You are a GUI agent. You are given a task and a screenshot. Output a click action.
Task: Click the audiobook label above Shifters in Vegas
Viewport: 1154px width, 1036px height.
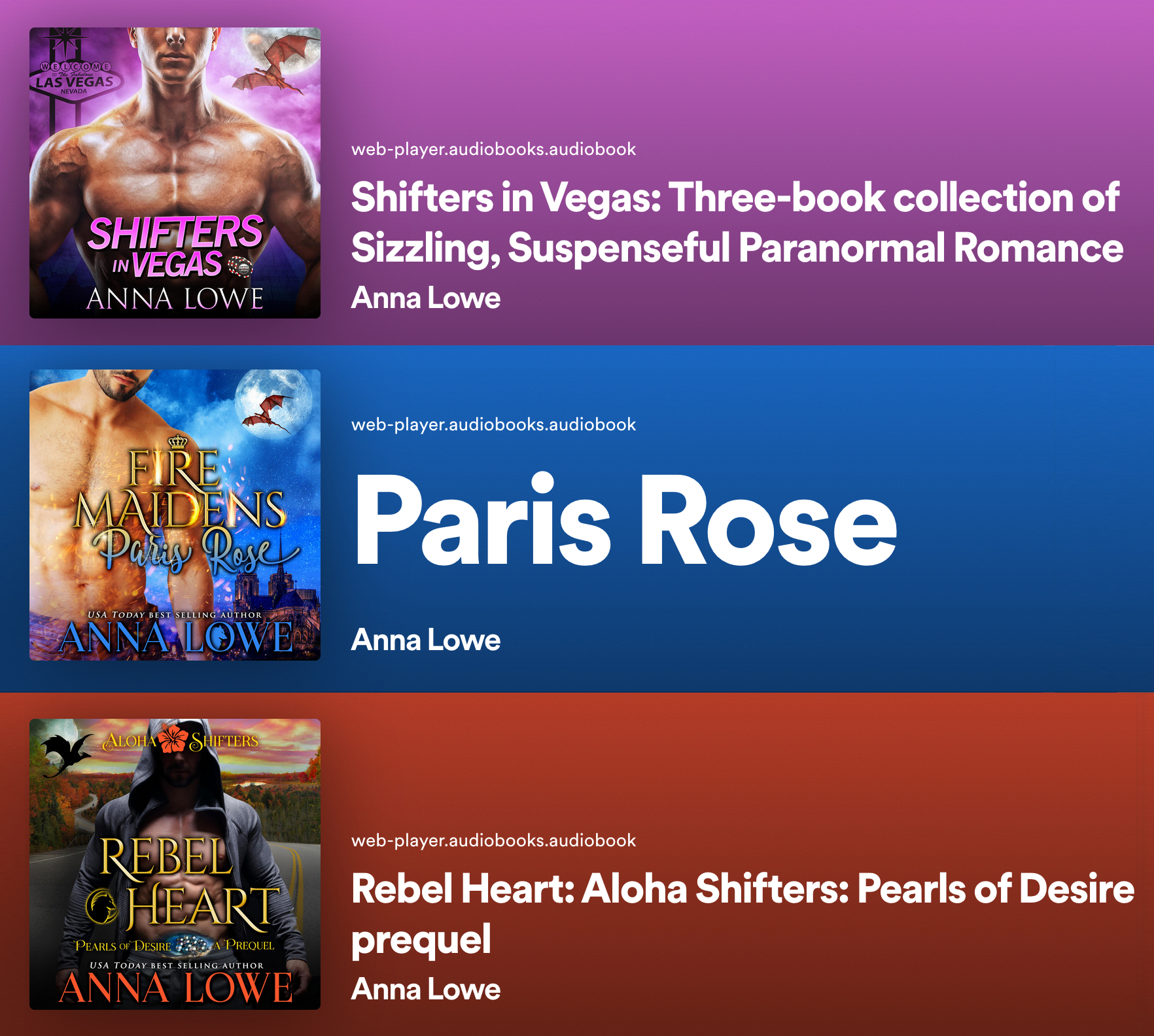[493, 149]
